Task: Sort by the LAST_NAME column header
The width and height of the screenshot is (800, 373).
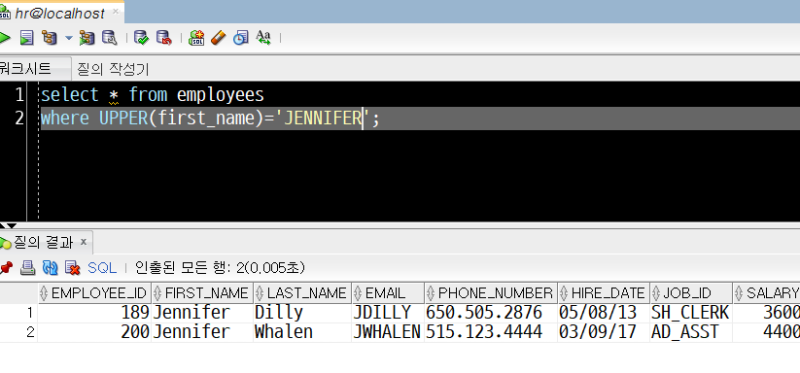Action: coord(302,293)
